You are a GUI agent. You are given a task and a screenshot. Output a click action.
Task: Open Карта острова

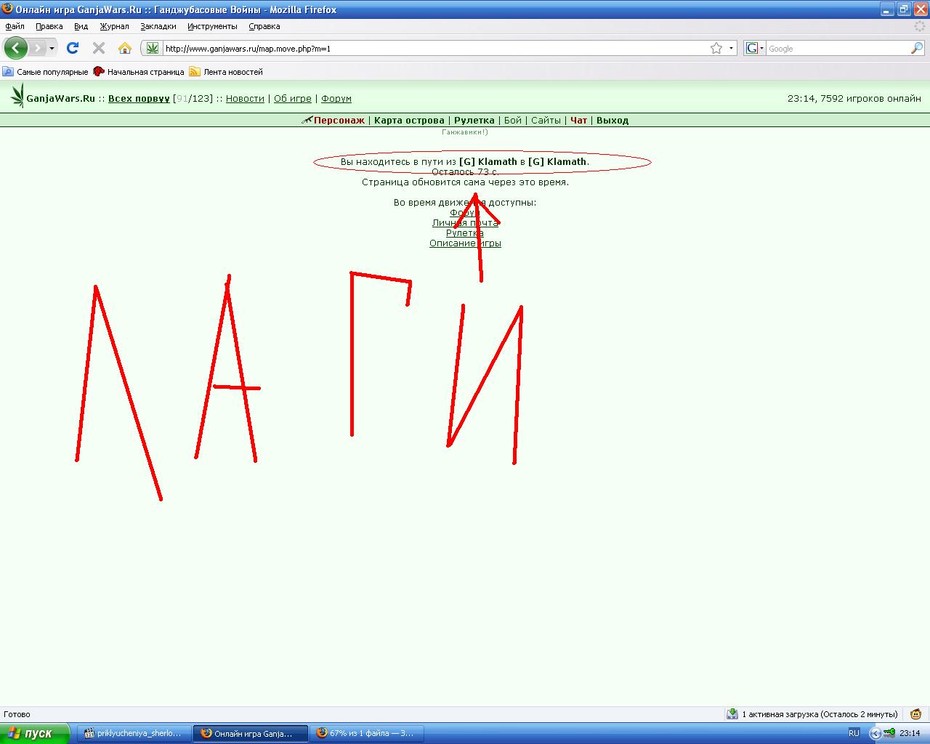(x=409, y=120)
